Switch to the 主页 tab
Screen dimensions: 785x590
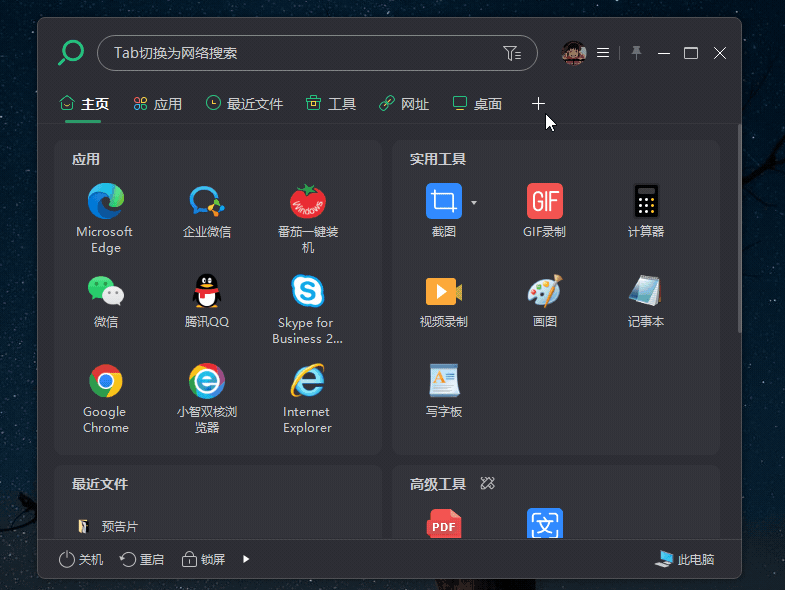pos(84,104)
